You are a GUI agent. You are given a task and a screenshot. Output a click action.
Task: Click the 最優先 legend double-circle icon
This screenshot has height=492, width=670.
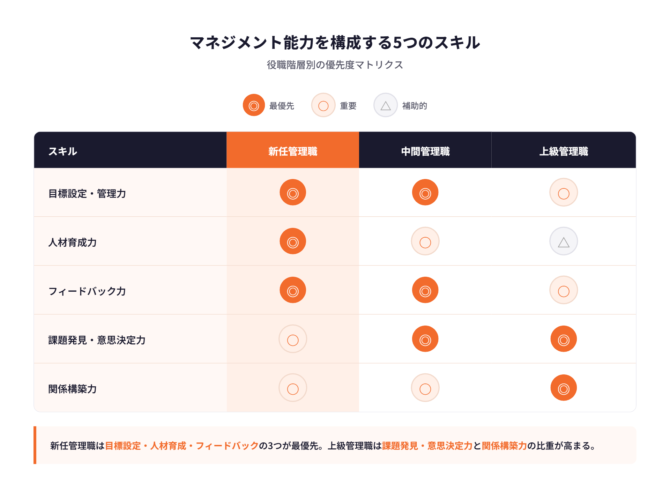pyautogui.click(x=254, y=105)
